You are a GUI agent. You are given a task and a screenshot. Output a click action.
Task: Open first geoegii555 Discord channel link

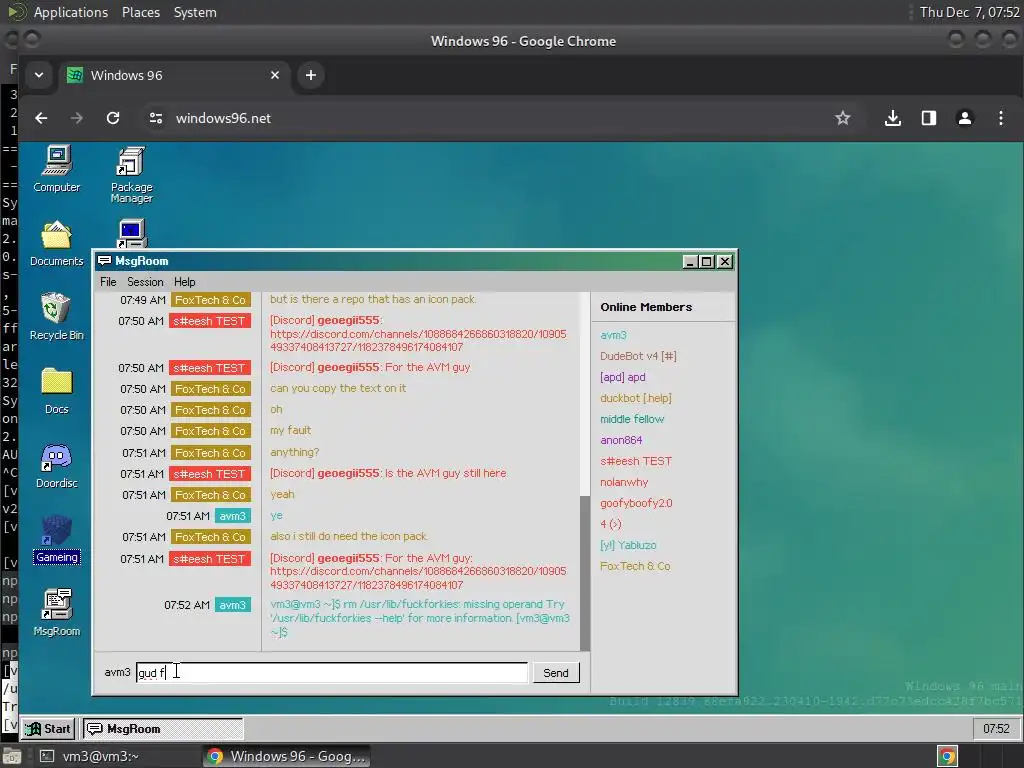point(418,340)
